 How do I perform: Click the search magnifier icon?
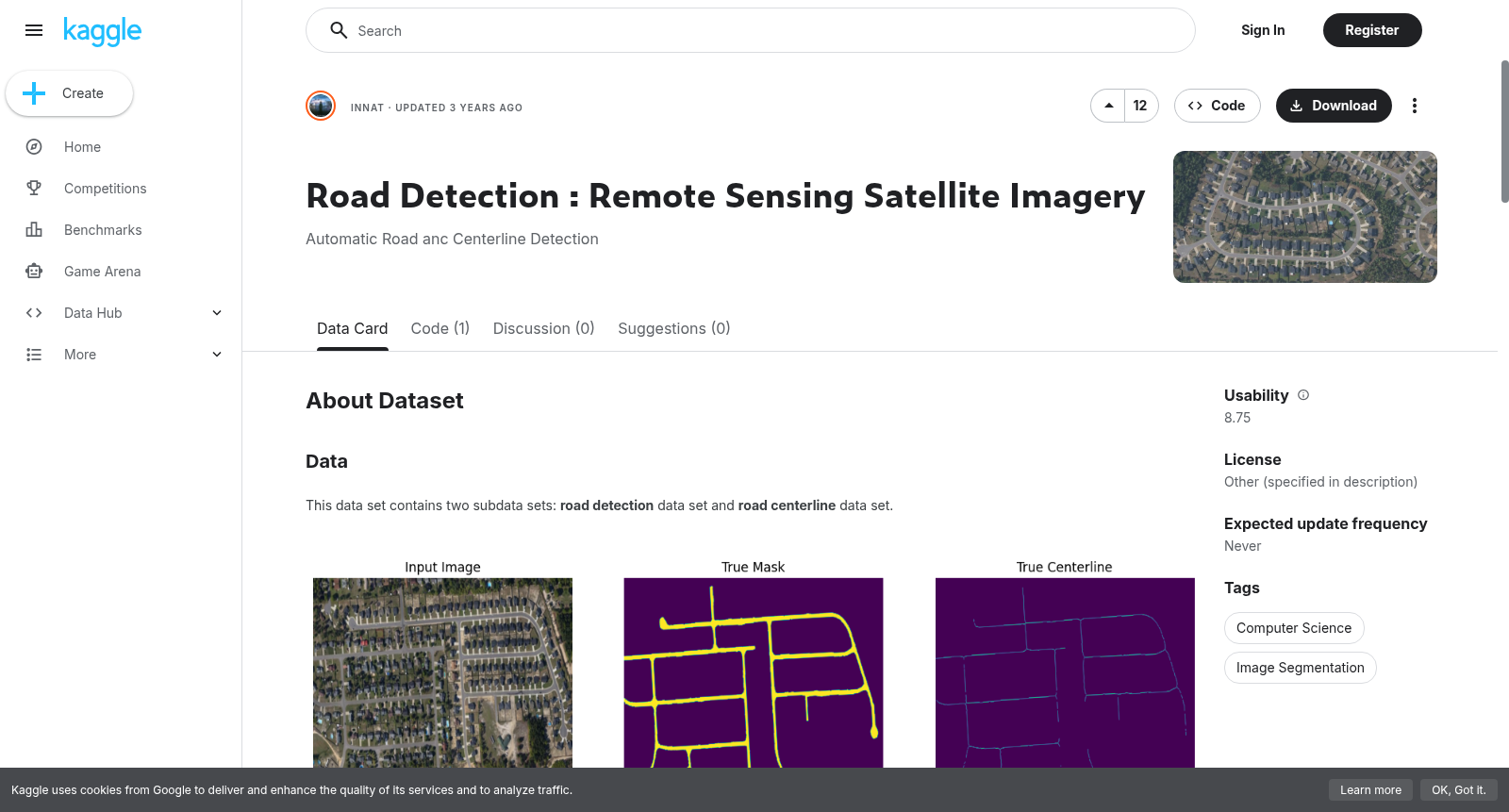(339, 30)
